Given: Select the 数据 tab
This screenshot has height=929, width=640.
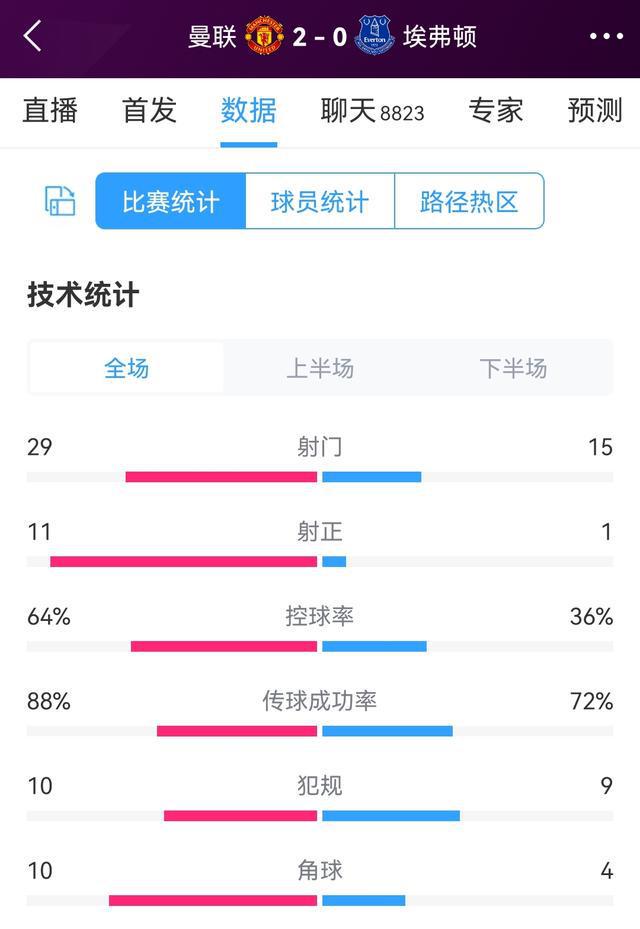Looking at the screenshot, I should 248,111.
